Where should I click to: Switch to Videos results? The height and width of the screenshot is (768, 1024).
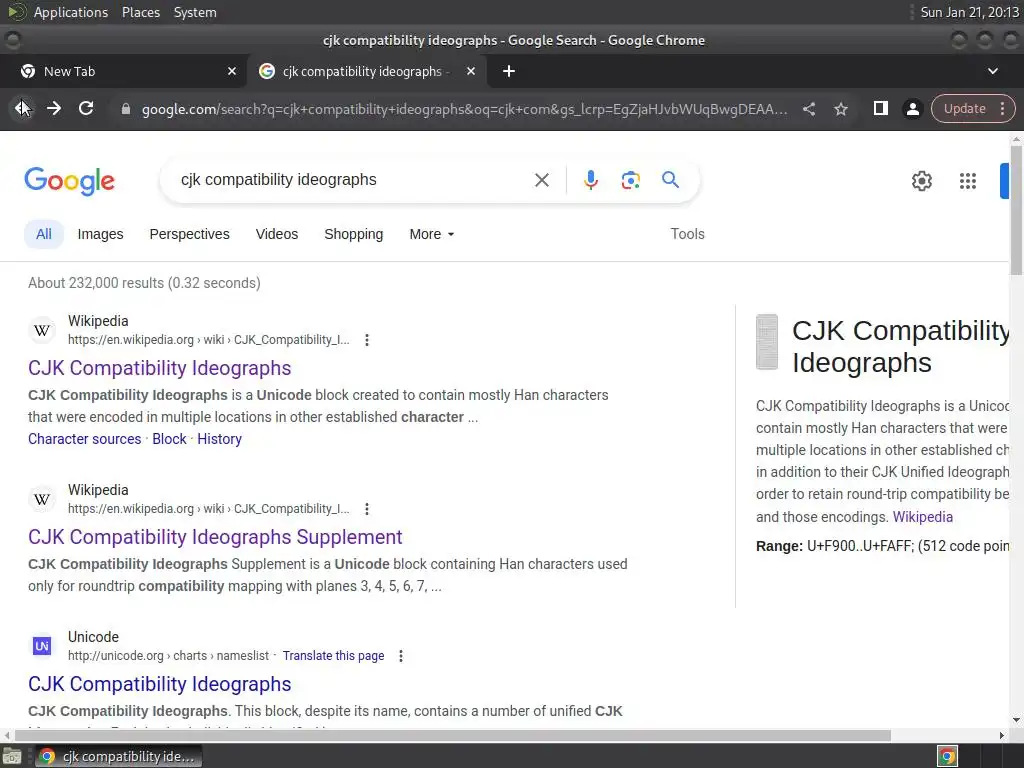(x=277, y=234)
